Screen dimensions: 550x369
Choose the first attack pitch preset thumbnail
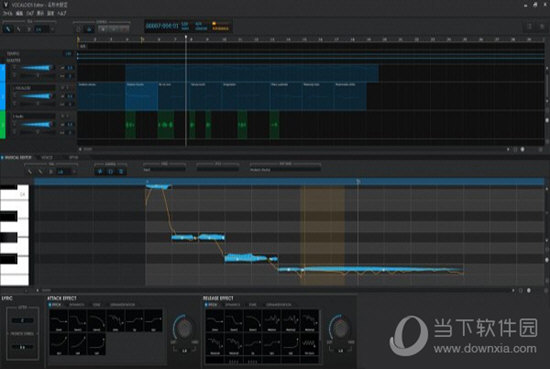click(59, 321)
